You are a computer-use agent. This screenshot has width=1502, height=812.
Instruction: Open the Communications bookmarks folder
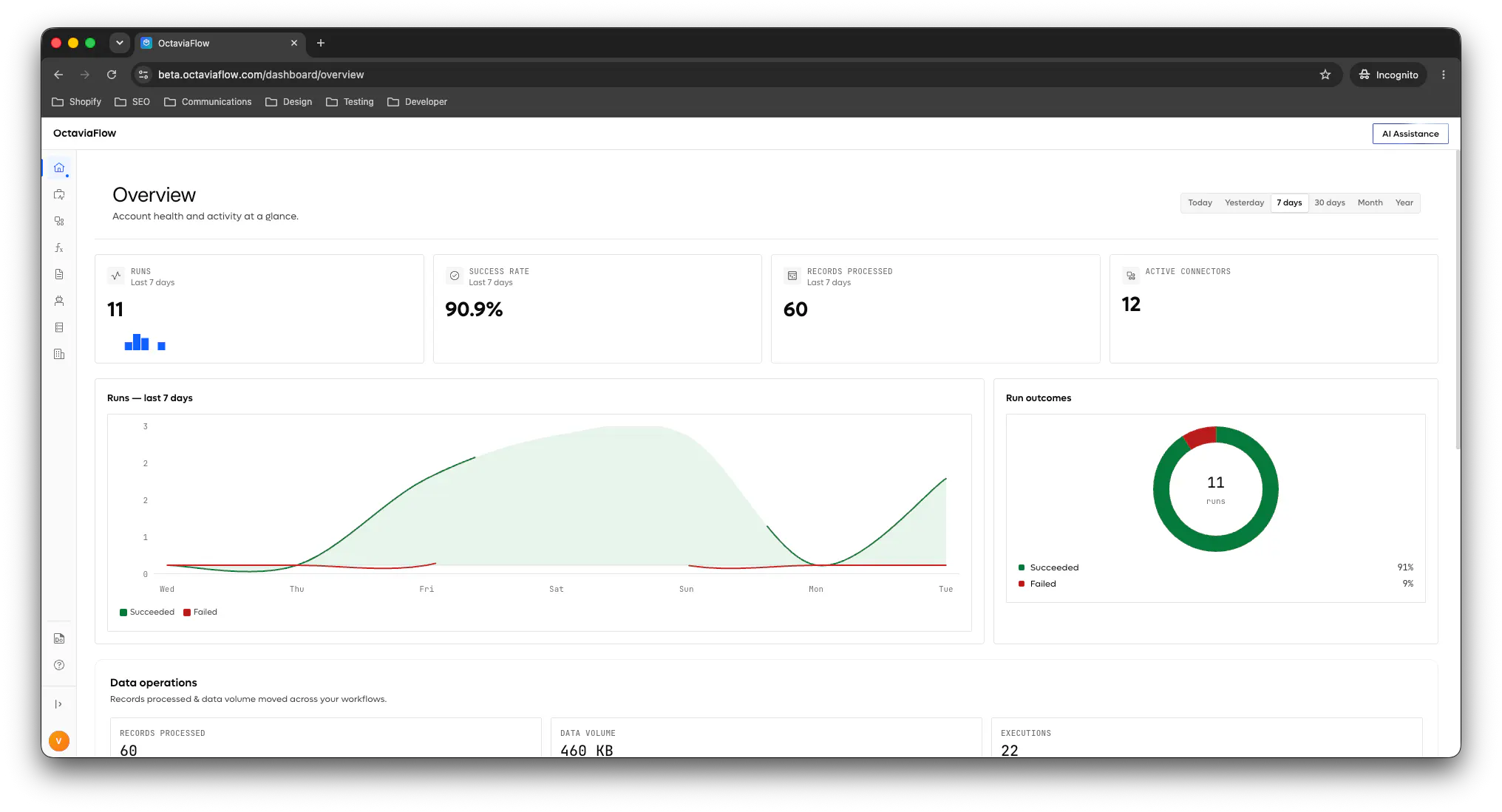208,102
